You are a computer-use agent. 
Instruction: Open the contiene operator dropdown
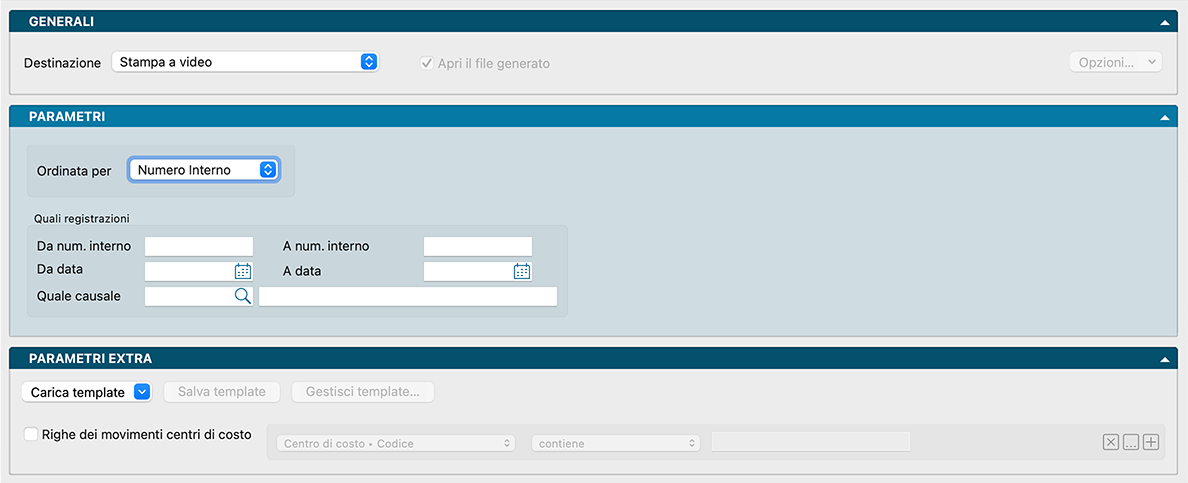[615, 443]
